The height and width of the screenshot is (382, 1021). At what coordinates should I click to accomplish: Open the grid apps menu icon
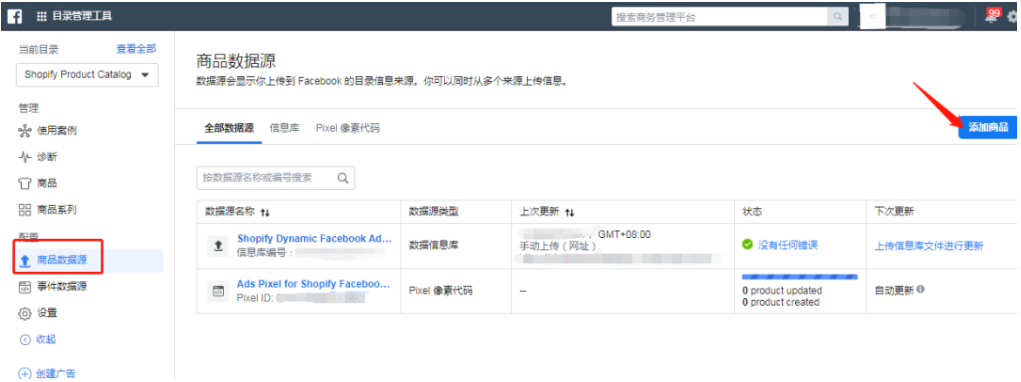point(42,16)
